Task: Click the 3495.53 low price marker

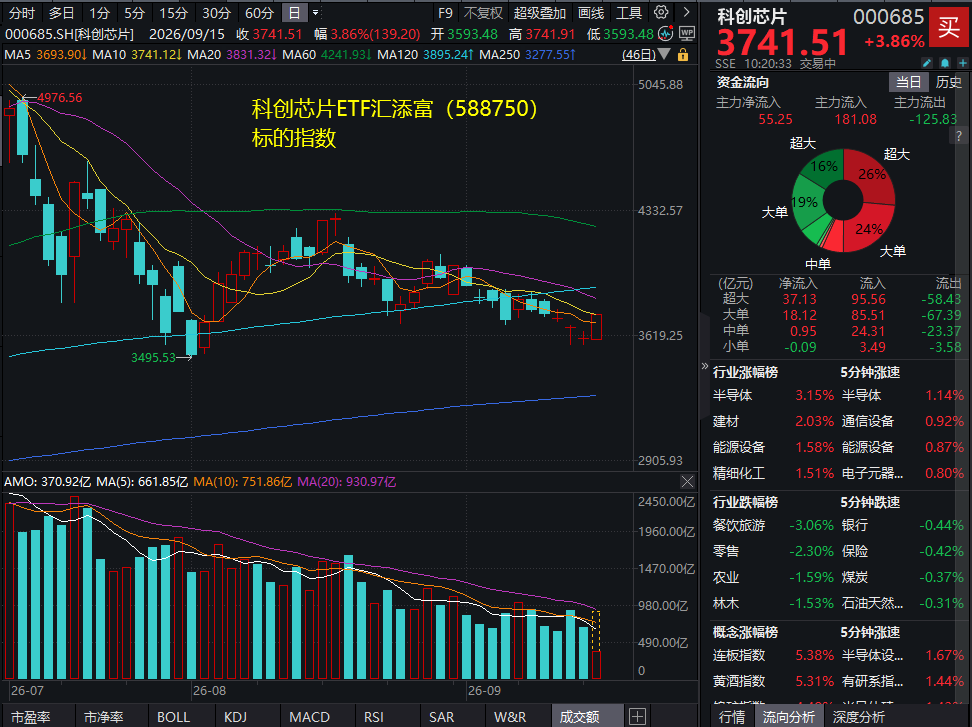Action: point(154,358)
